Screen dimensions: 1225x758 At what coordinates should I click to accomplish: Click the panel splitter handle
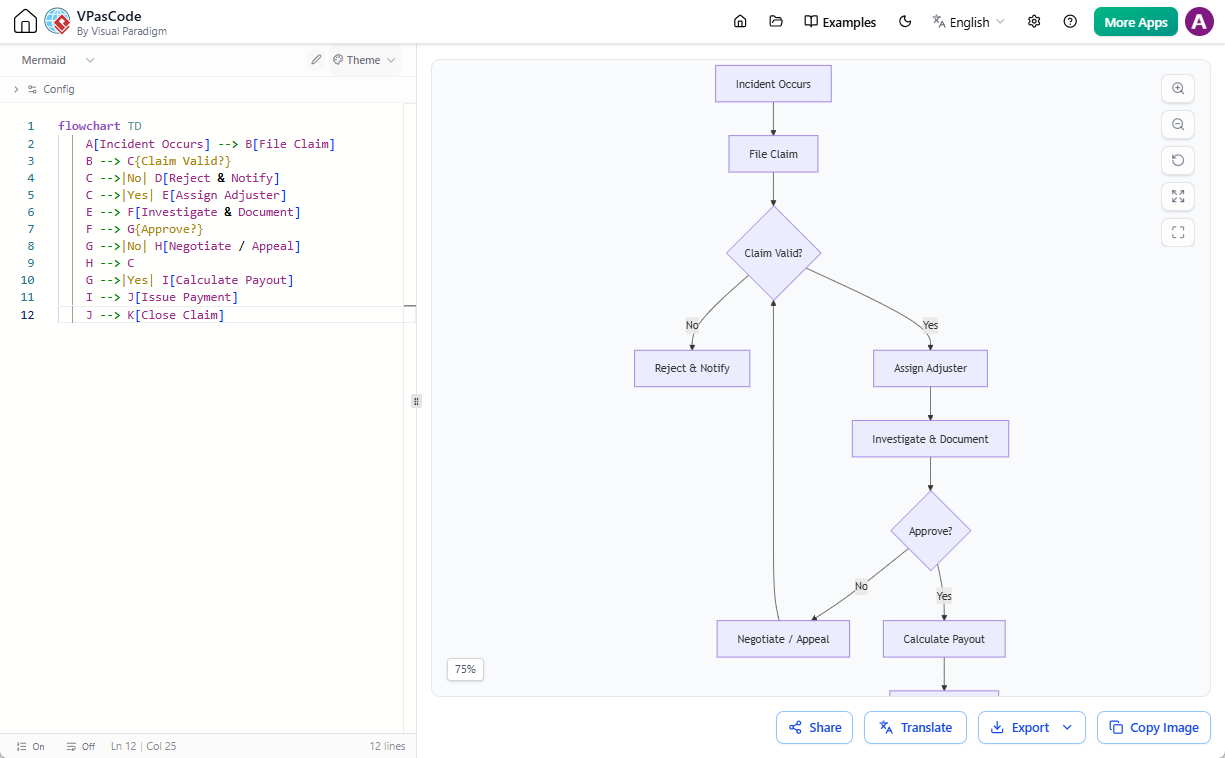tap(416, 401)
